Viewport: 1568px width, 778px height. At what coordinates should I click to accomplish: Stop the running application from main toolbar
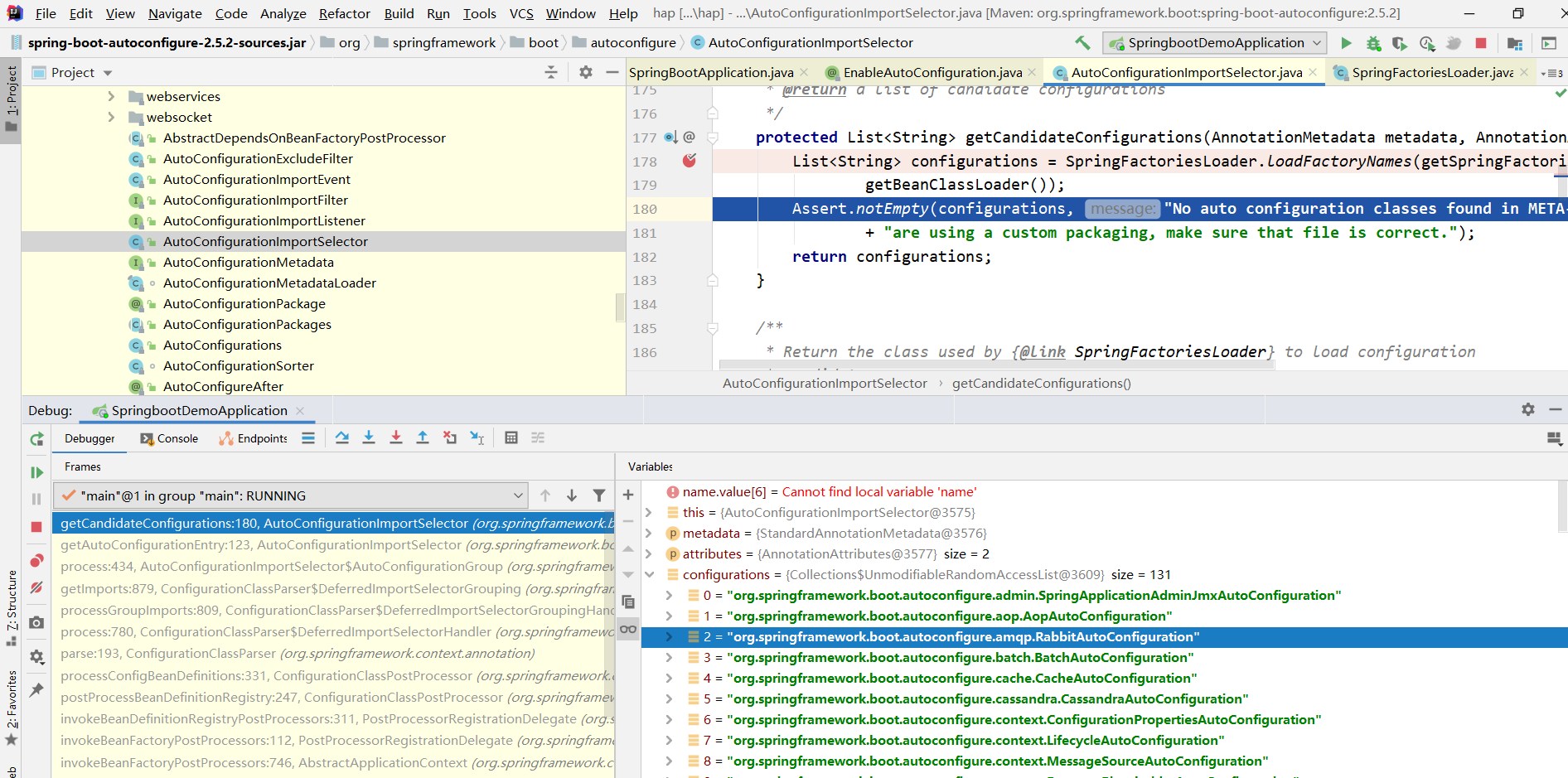1481,42
